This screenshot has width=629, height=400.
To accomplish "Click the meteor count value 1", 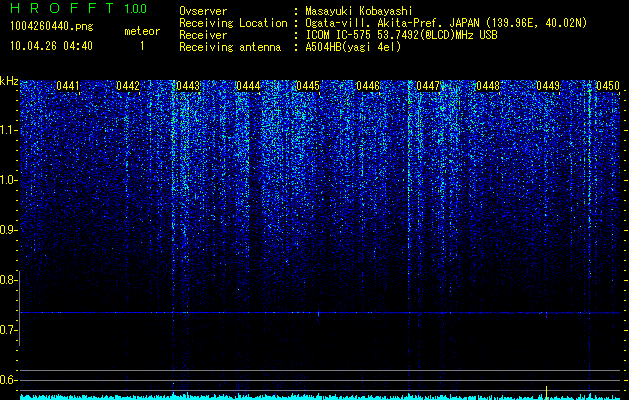I will point(142,46).
